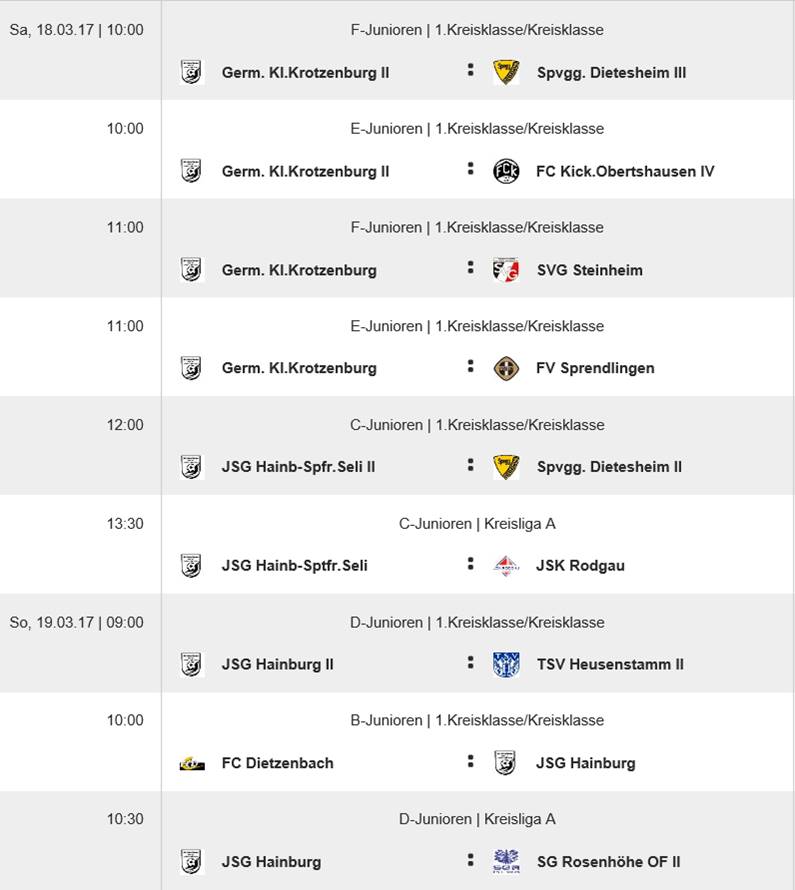Image resolution: width=795 pixels, height=890 pixels.
Task: Click crest beside JSG Hainburg II home team
Action: coord(191,665)
